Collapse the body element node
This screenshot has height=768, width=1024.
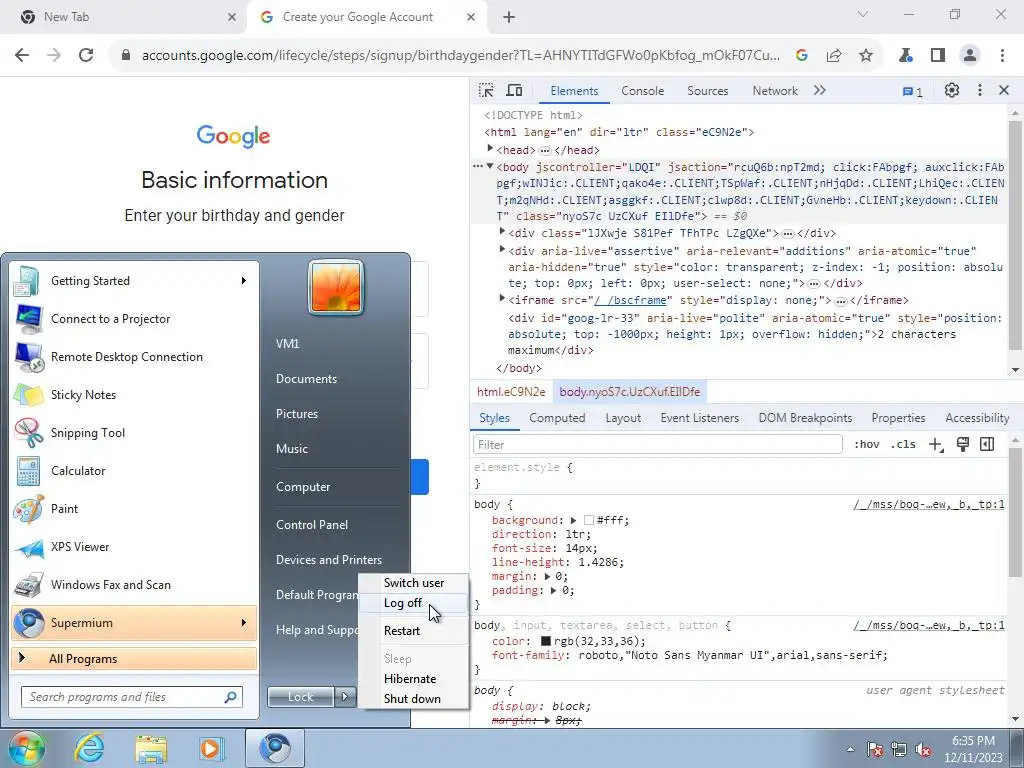(490, 167)
